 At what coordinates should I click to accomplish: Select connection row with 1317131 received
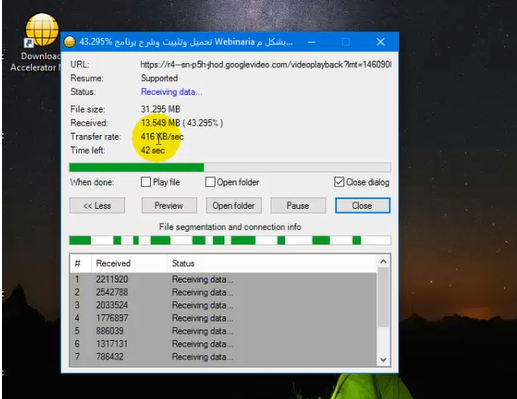pos(223,344)
